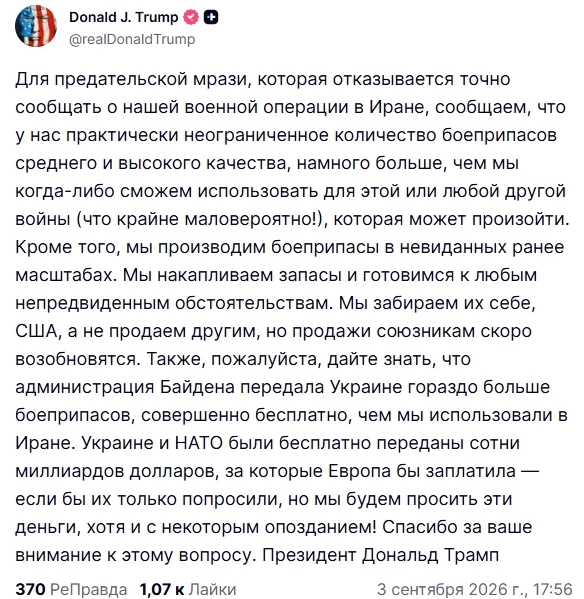This screenshot has height=599, width=584.
Task: Click the word 'США' in the post
Action: point(36,331)
